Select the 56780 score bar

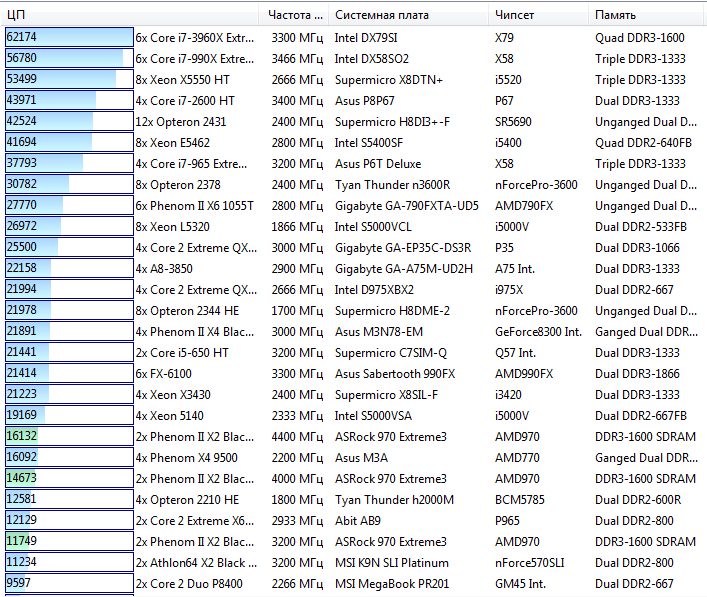[x=69, y=58]
